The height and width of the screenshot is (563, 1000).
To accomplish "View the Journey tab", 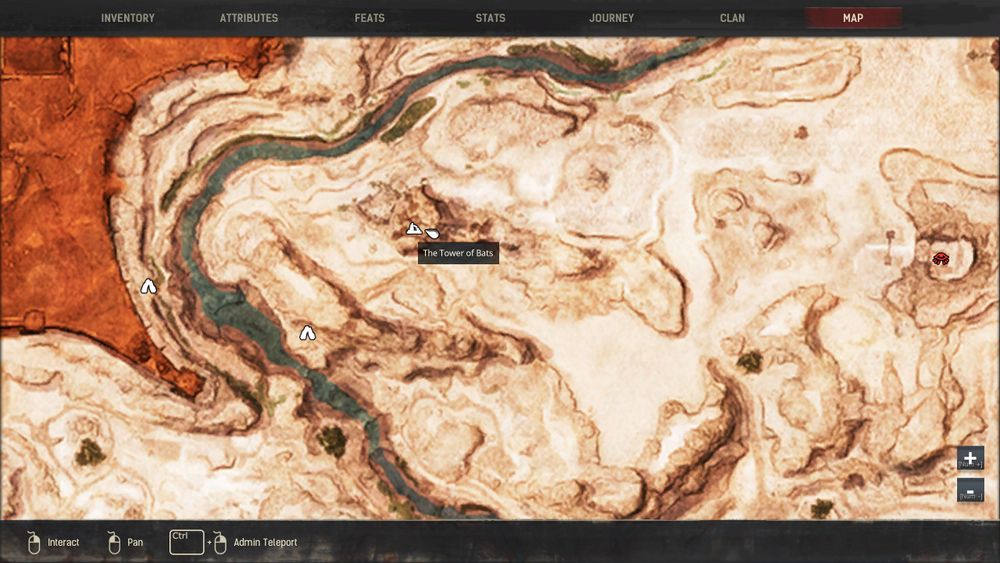I will (x=611, y=18).
